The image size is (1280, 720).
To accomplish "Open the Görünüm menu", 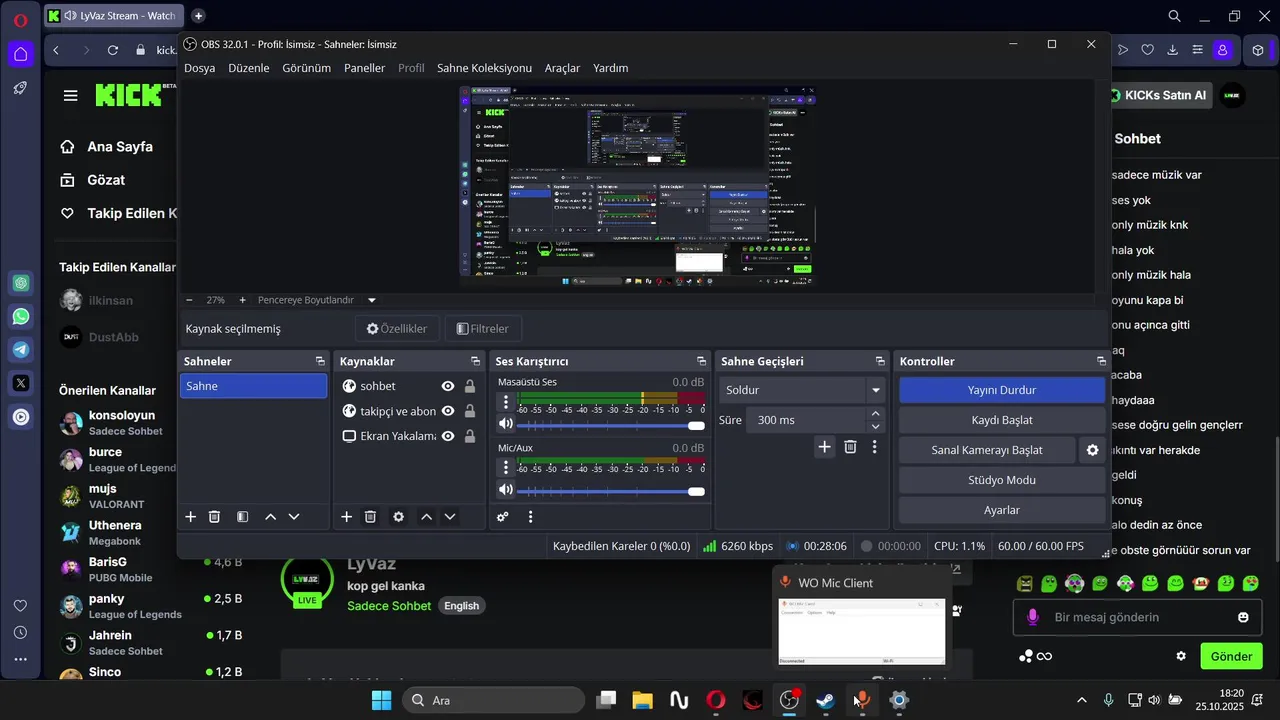I will (306, 68).
